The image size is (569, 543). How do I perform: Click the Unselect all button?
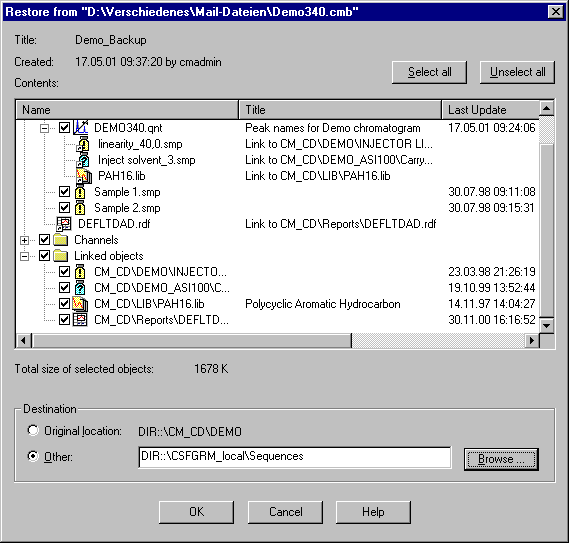(x=517, y=72)
